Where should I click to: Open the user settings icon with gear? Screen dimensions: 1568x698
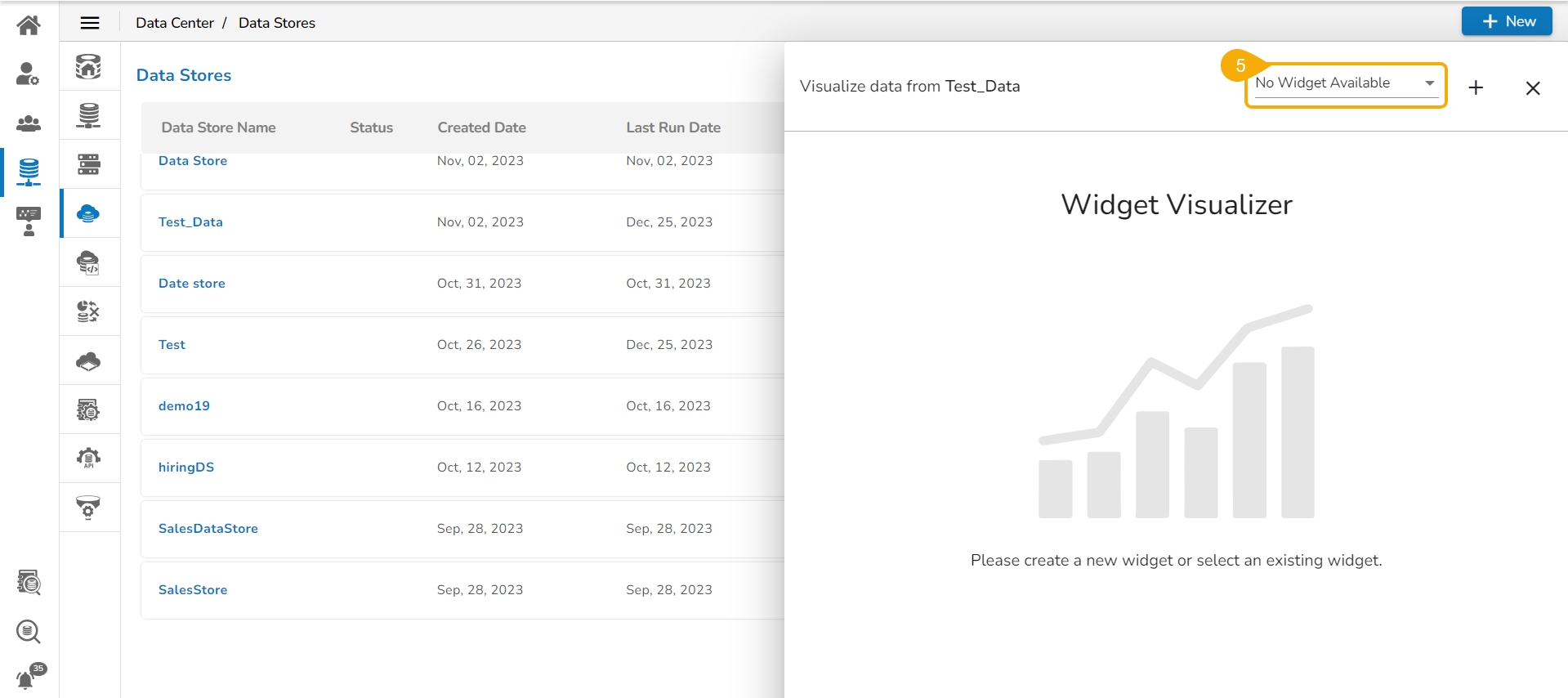click(29, 74)
